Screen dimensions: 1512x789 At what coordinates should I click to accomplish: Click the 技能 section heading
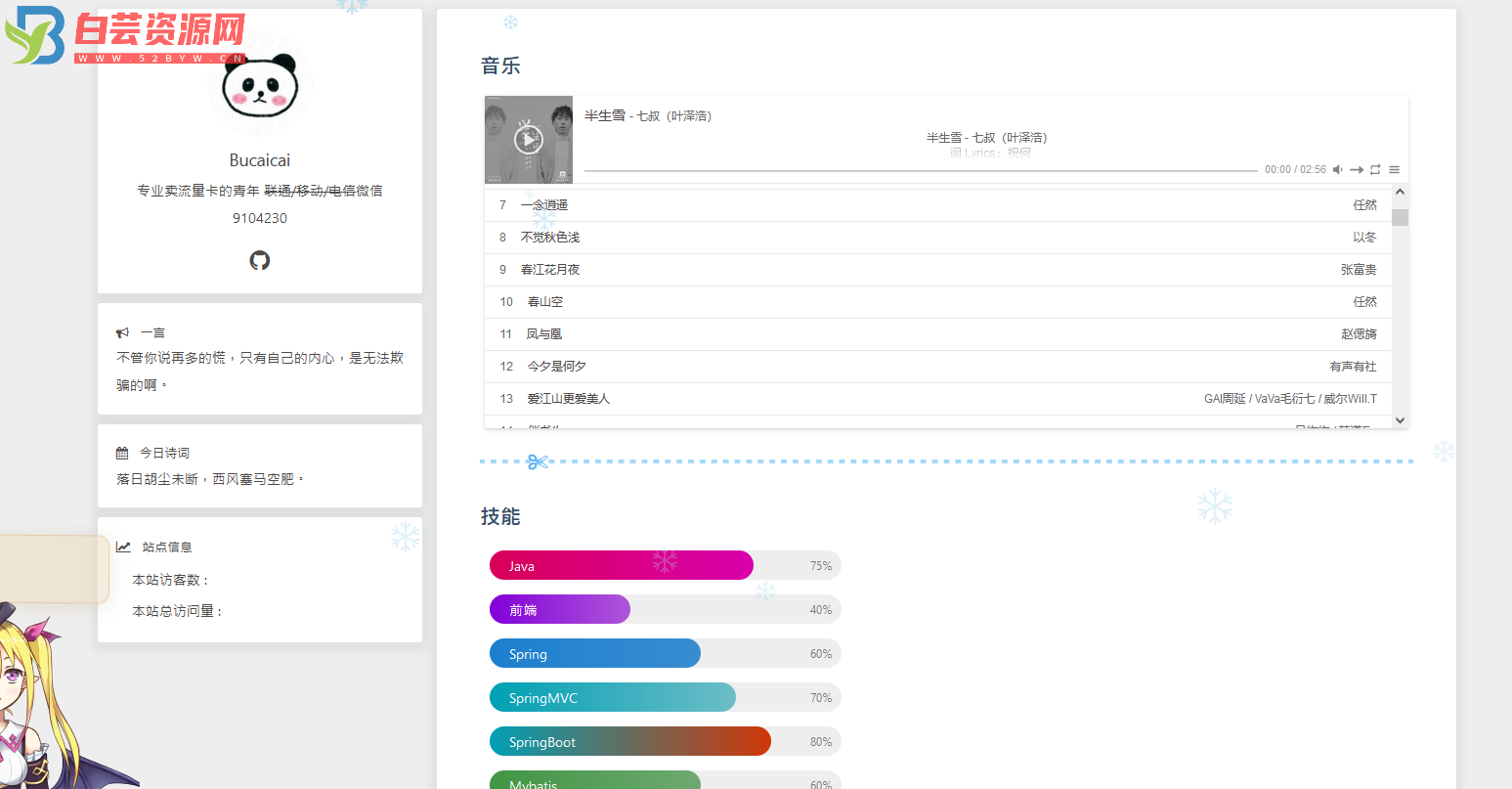[500, 516]
